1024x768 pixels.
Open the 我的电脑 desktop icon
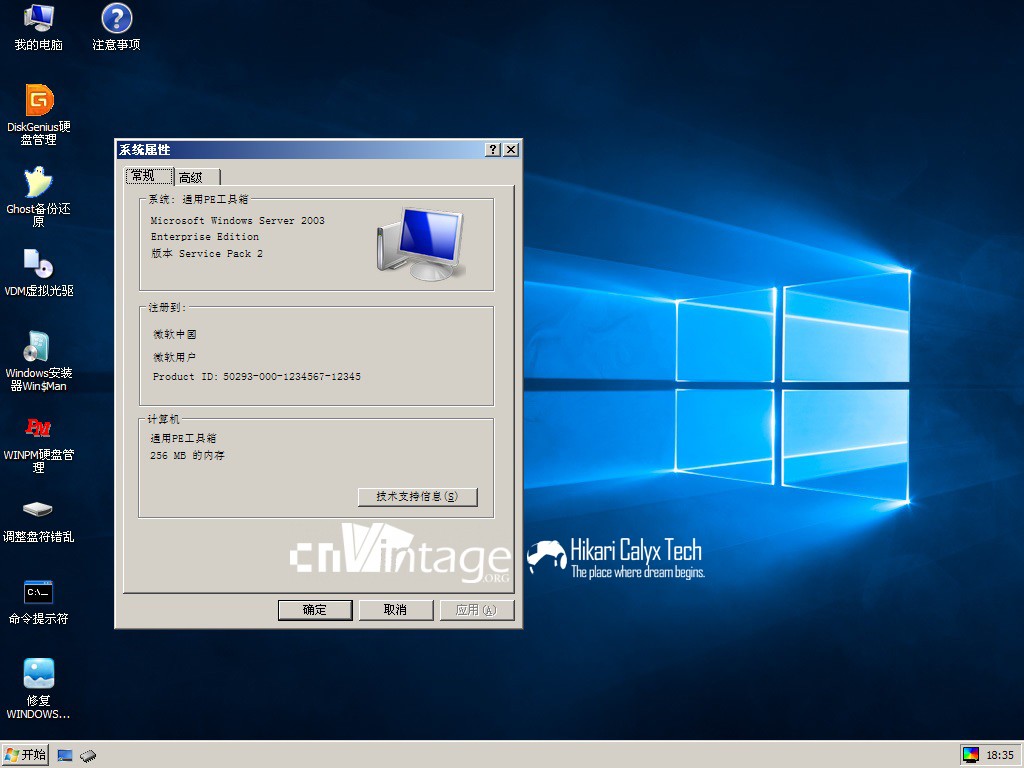click(38, 26)
